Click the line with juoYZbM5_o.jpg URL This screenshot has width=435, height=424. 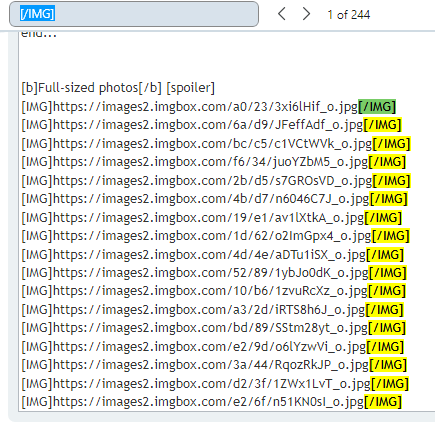(x=213, y=162)
